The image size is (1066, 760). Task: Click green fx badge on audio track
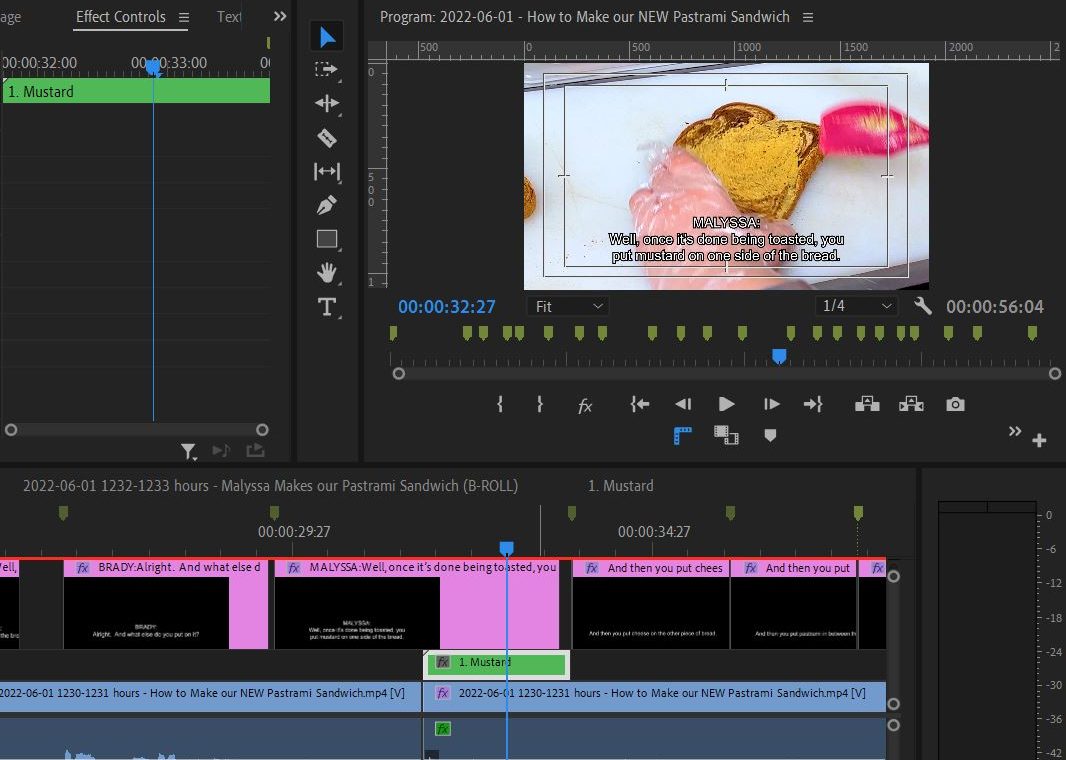(x=443, y=729)
